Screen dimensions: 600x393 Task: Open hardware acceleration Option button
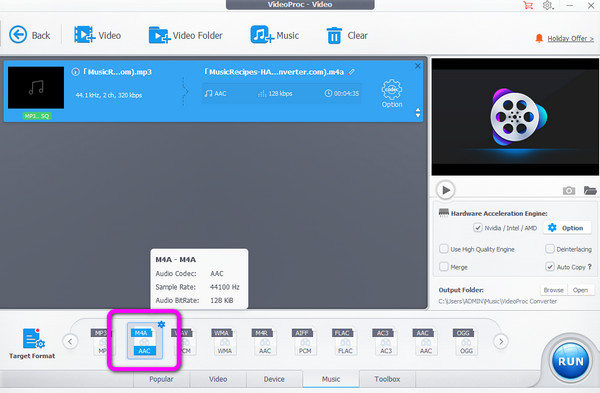566,228
